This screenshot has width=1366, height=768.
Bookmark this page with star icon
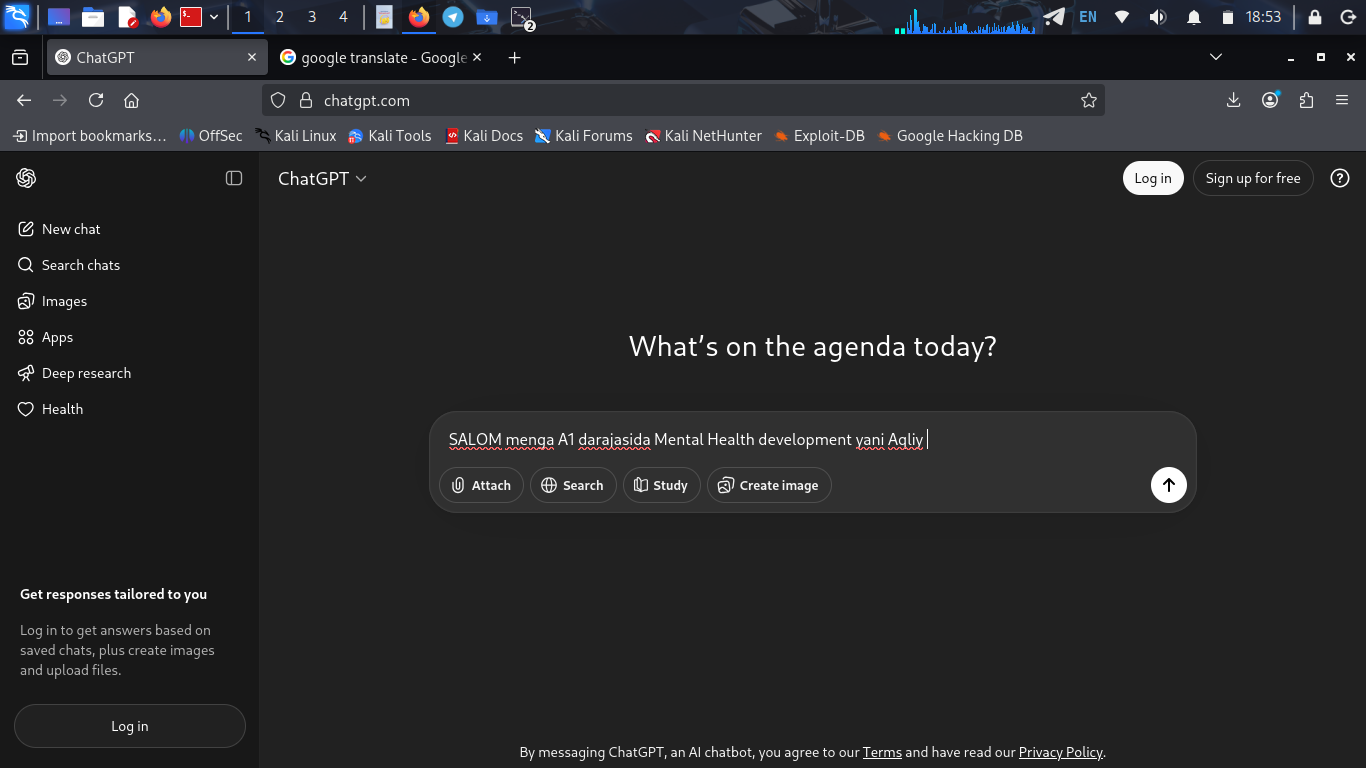pos(1089,100)
